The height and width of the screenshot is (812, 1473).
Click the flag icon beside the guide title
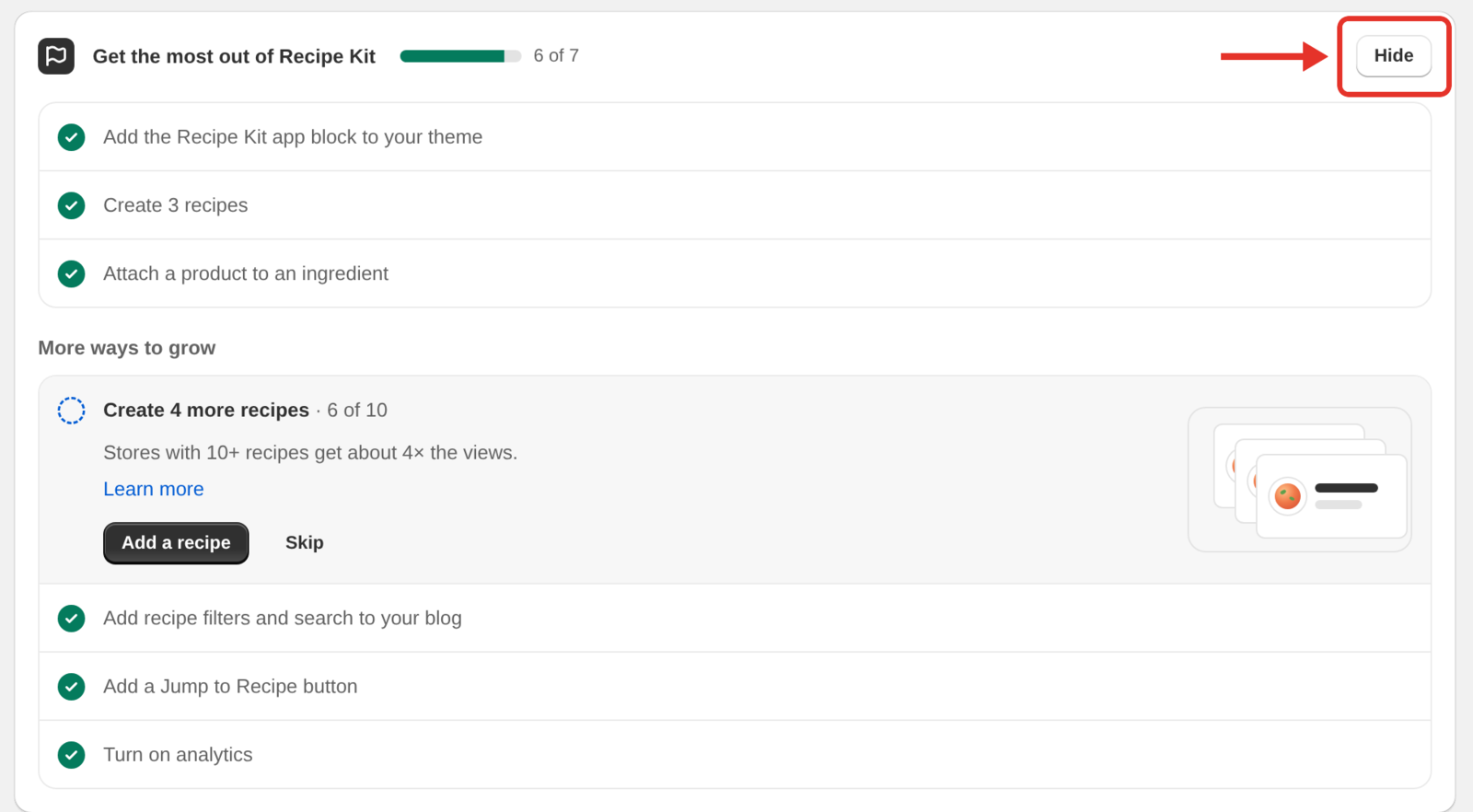click(56, 56)
